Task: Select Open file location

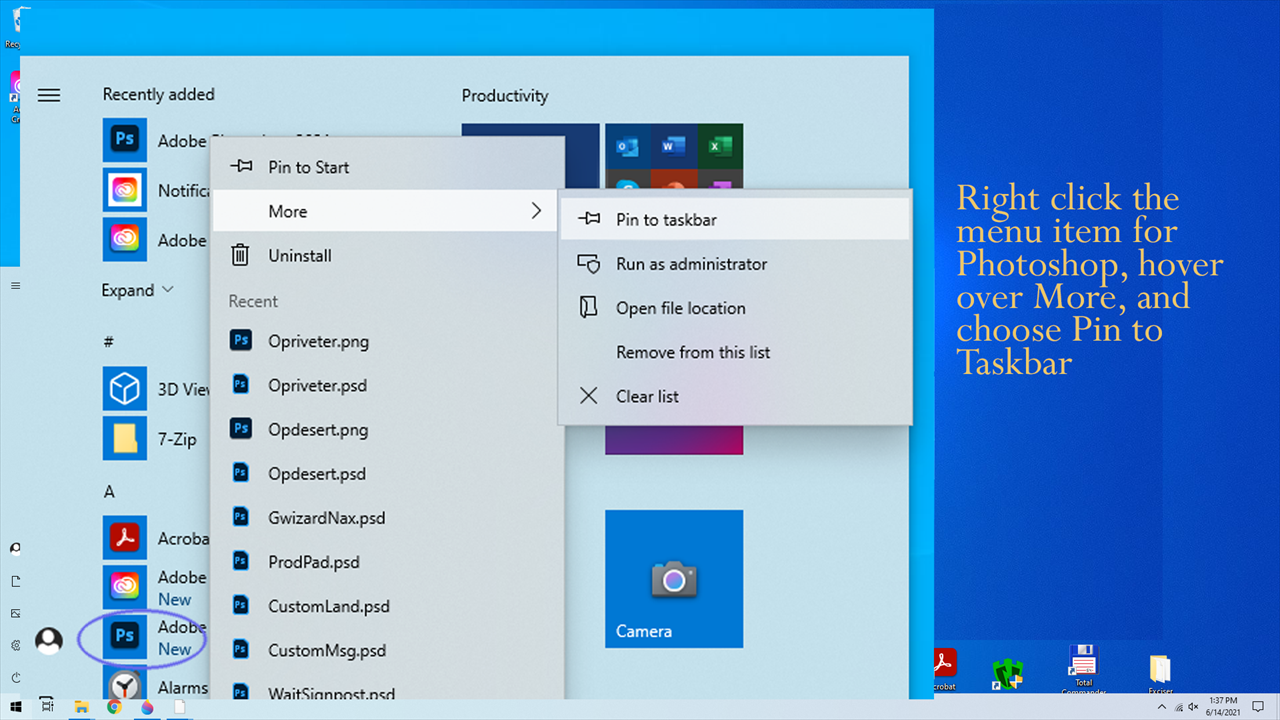Action: tap(735, 308)
